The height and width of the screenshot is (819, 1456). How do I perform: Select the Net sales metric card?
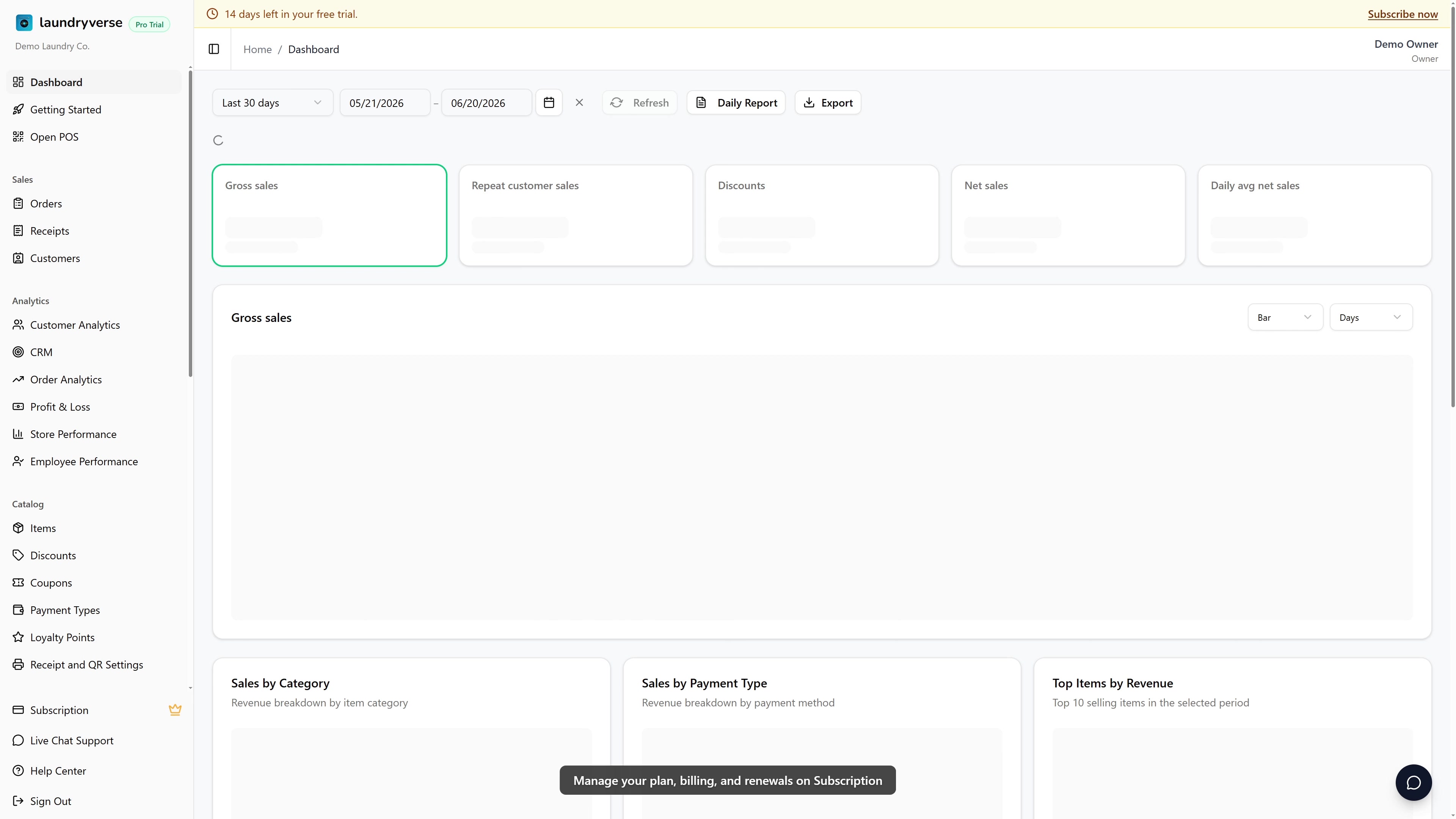coord(1068,215)
